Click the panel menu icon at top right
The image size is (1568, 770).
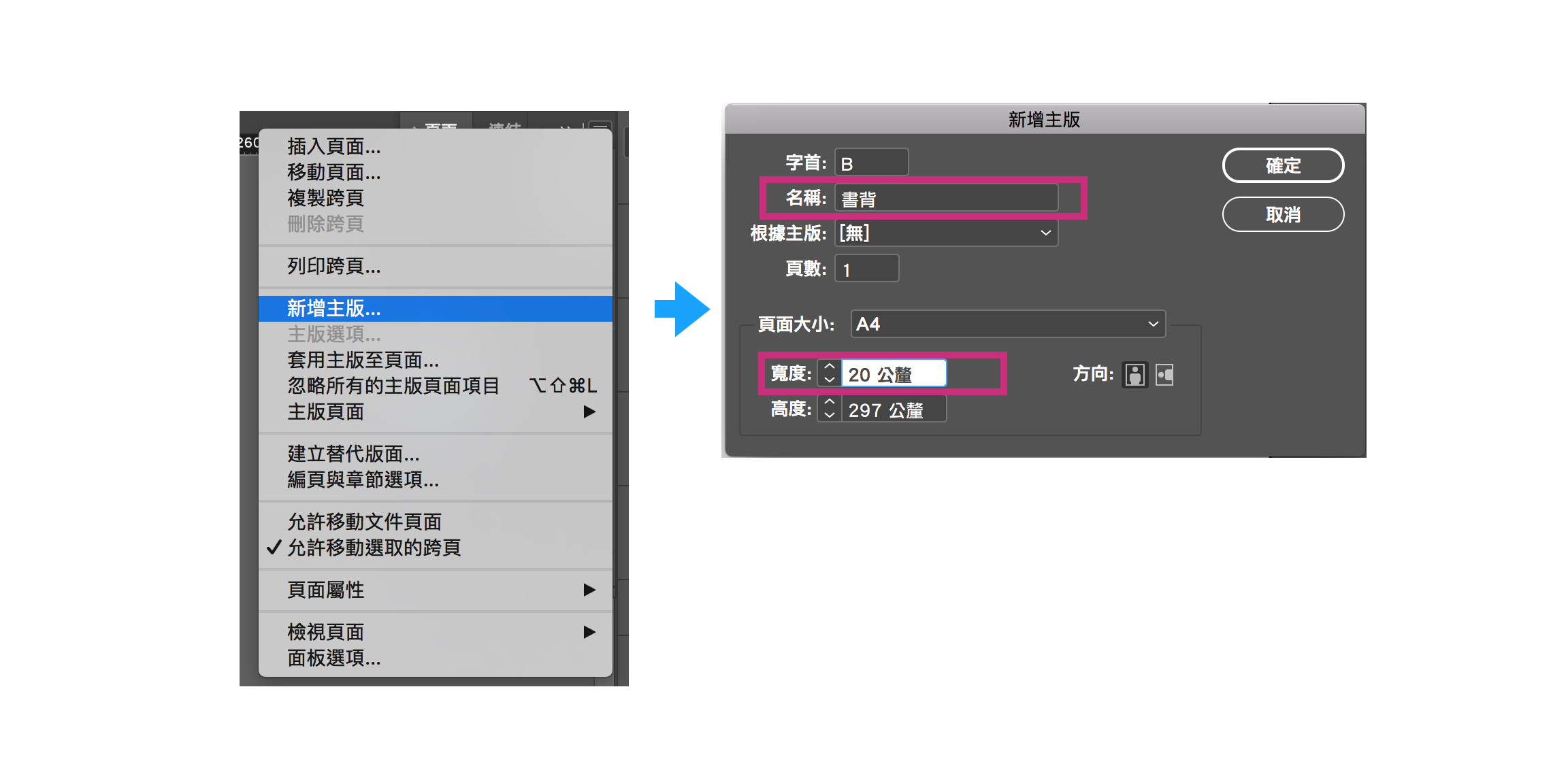coord(600,126)
